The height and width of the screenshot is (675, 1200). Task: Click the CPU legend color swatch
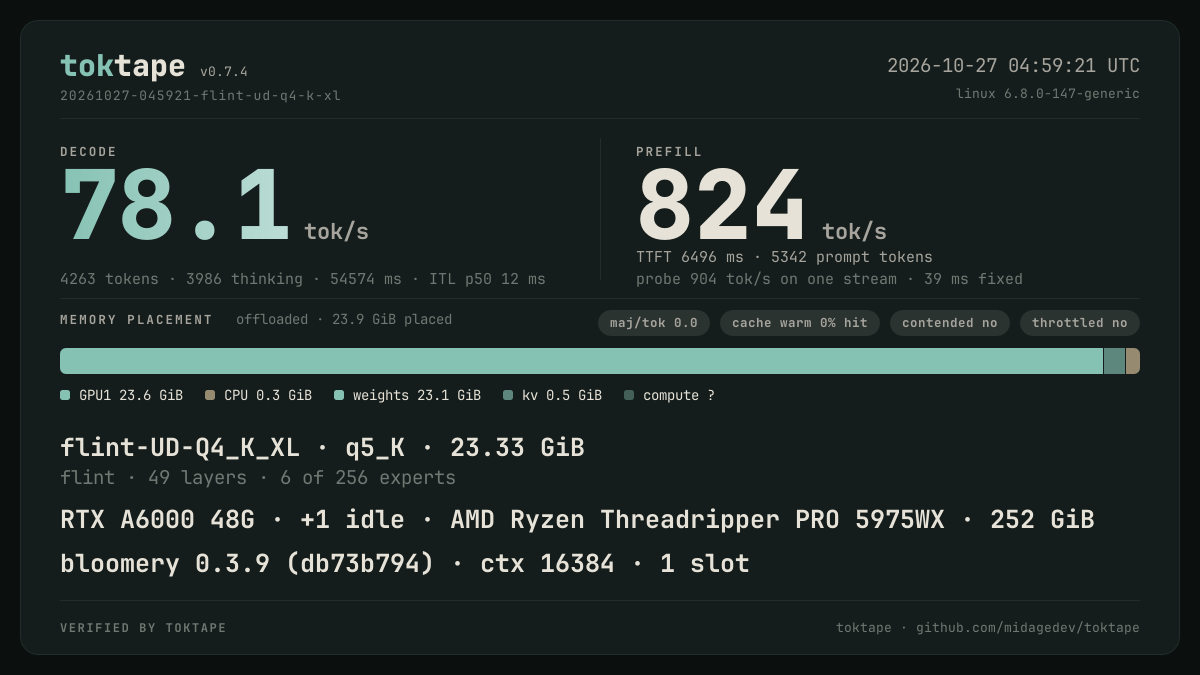[210, 395]
